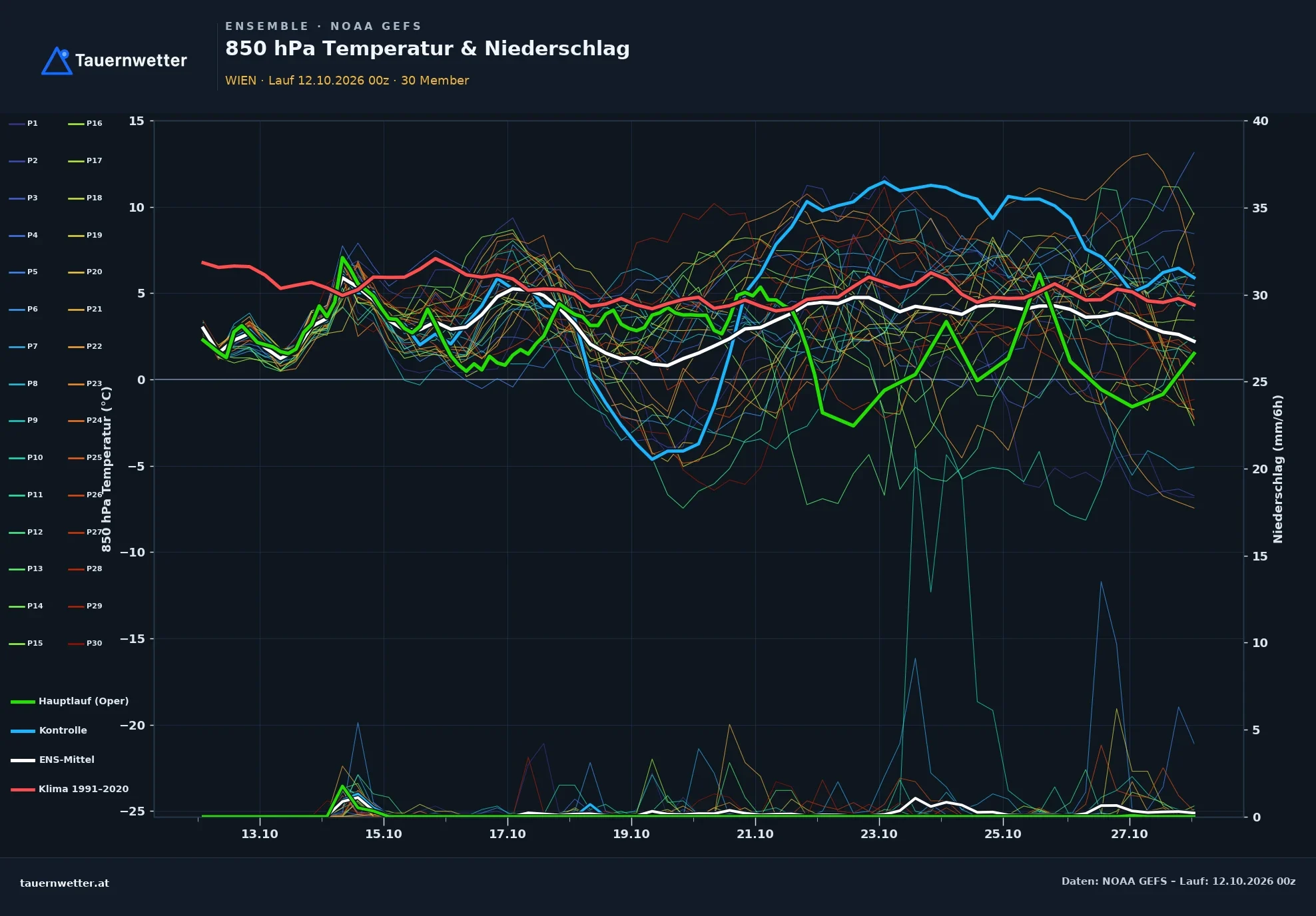Click the 17.10 date axis label

[x=507, y=834]
